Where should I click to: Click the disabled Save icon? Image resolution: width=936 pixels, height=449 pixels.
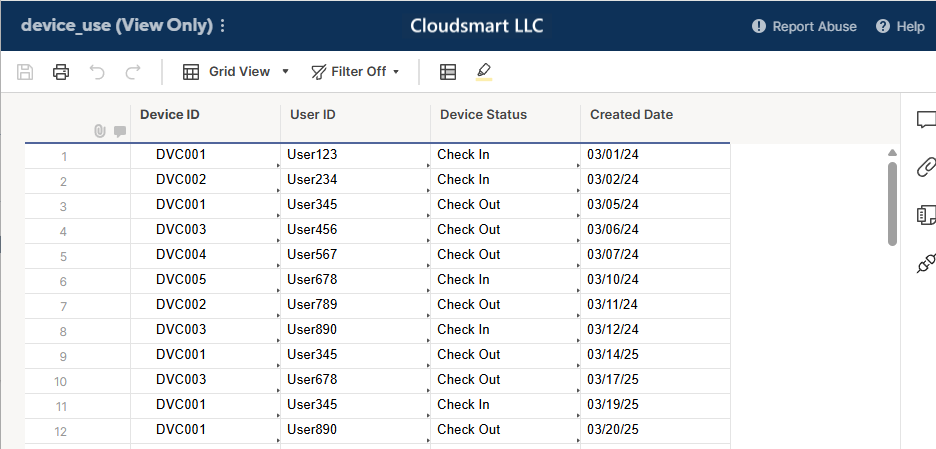point(25,72)
